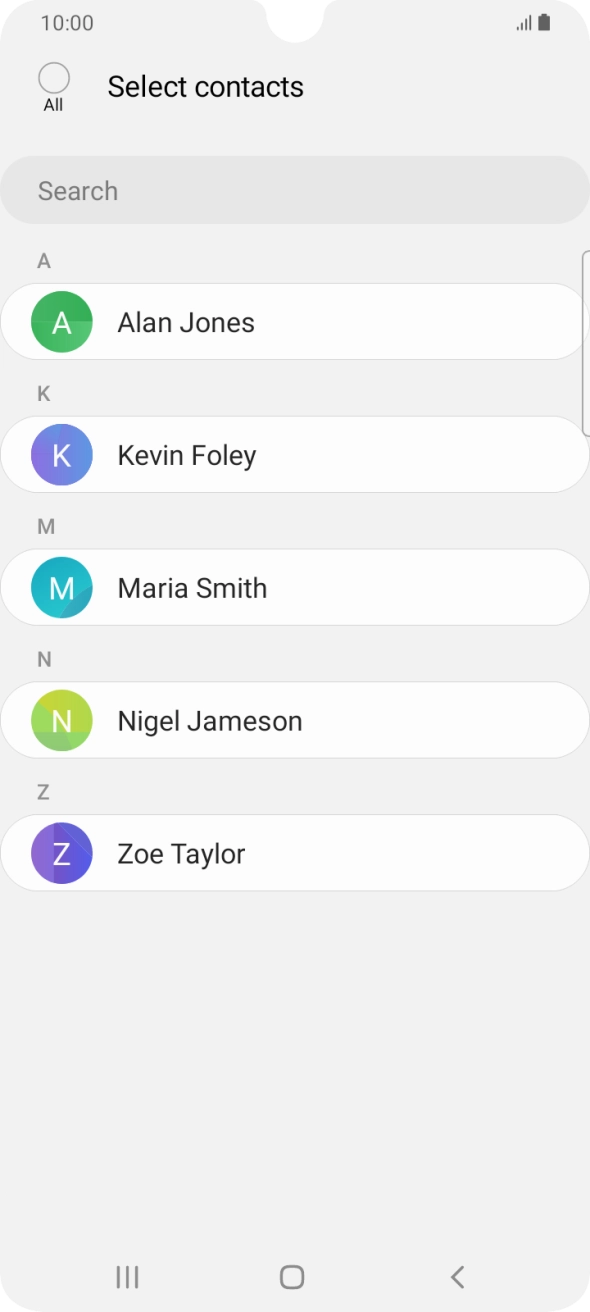Tap the signal strength icon
This screenshot has height=1312, width=590.
(524, 23)
